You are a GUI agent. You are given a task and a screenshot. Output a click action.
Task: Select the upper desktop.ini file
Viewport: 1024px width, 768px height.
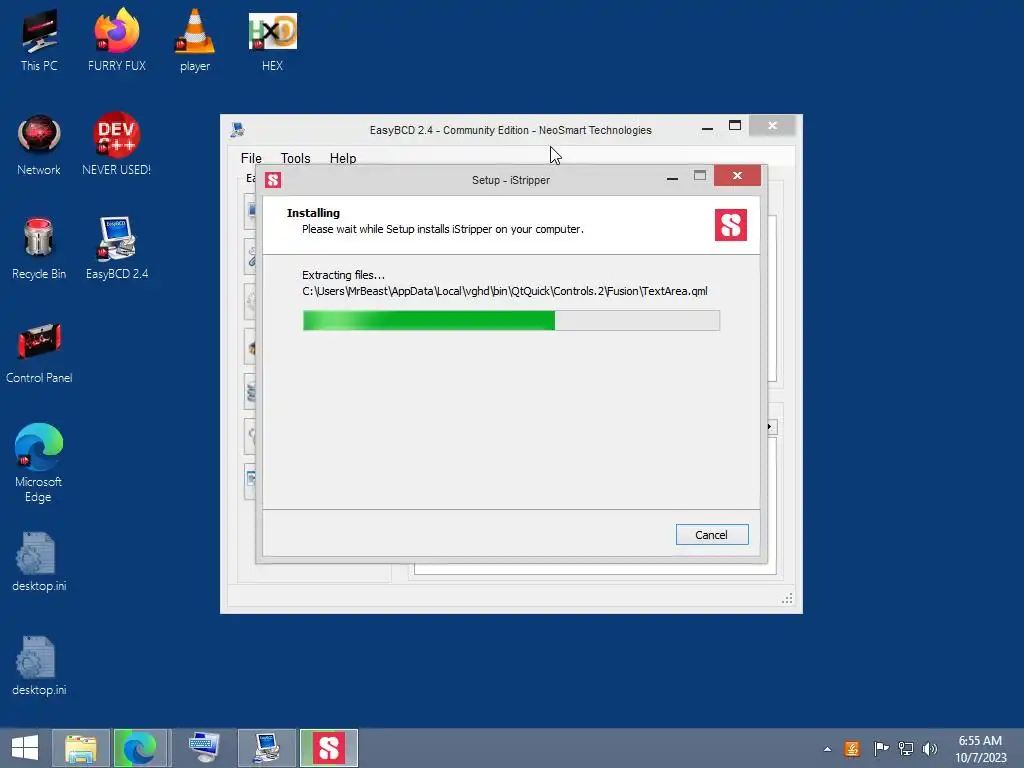(39, 562)
